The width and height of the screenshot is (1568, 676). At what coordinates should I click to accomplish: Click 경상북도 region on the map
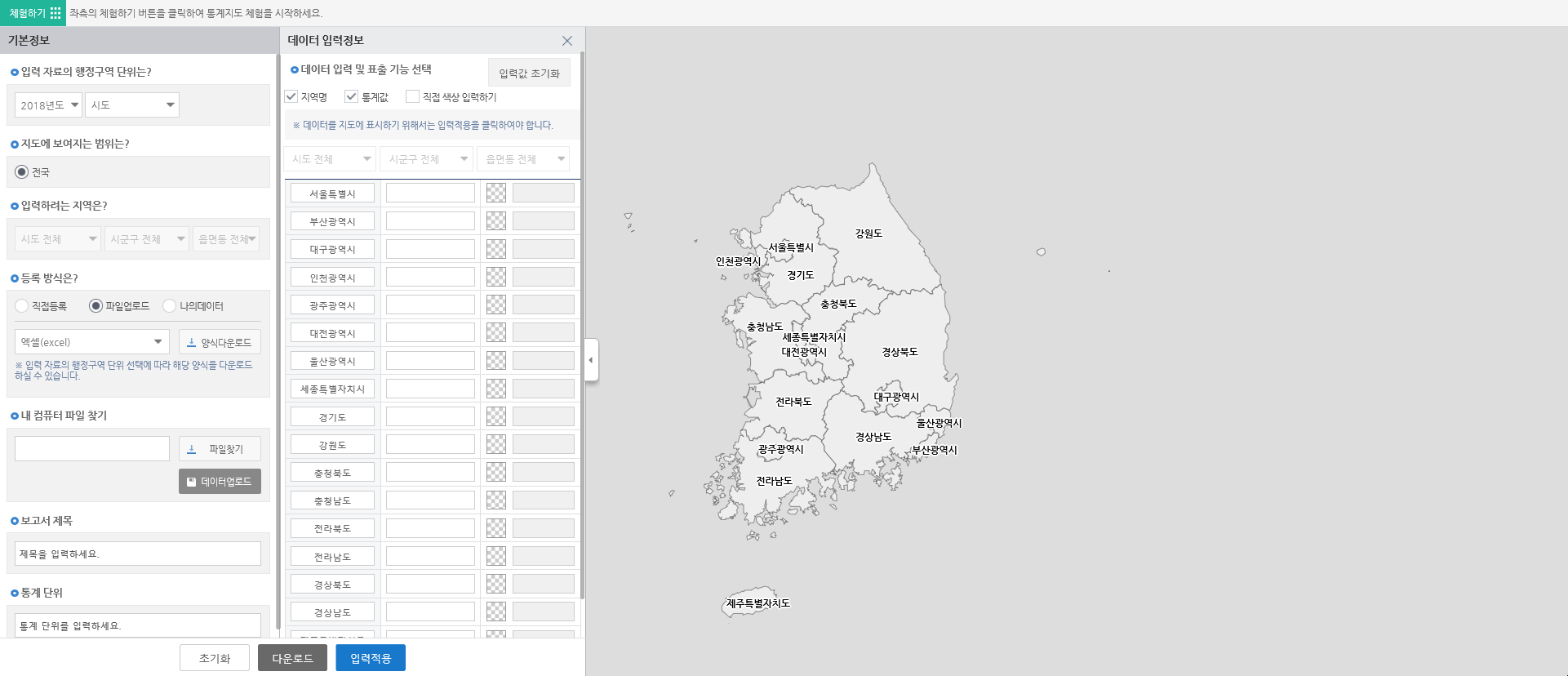pos(899,352)
